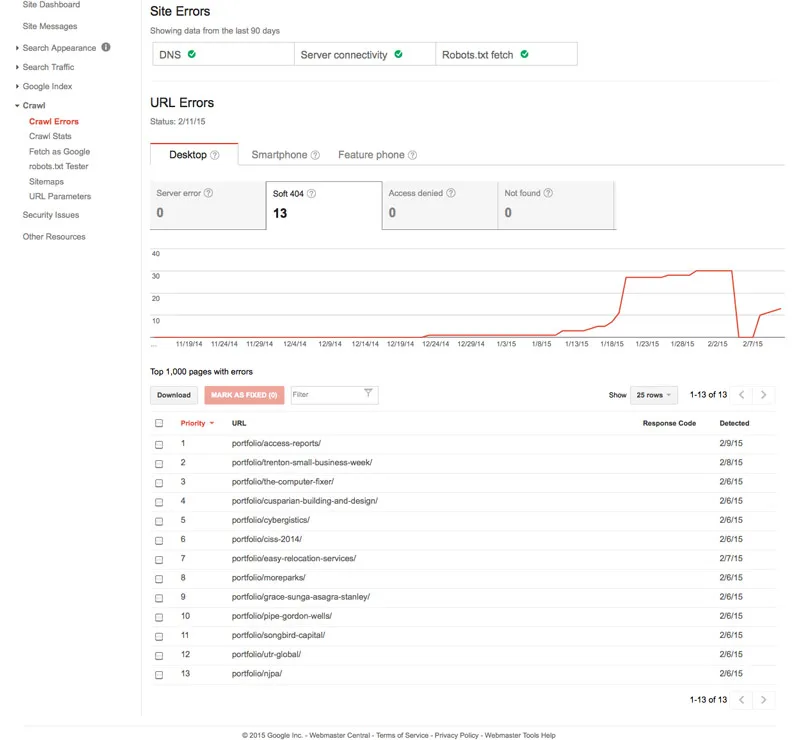Click the Server connectivity green check icon
800x740 pixels.
click(398, 54)
